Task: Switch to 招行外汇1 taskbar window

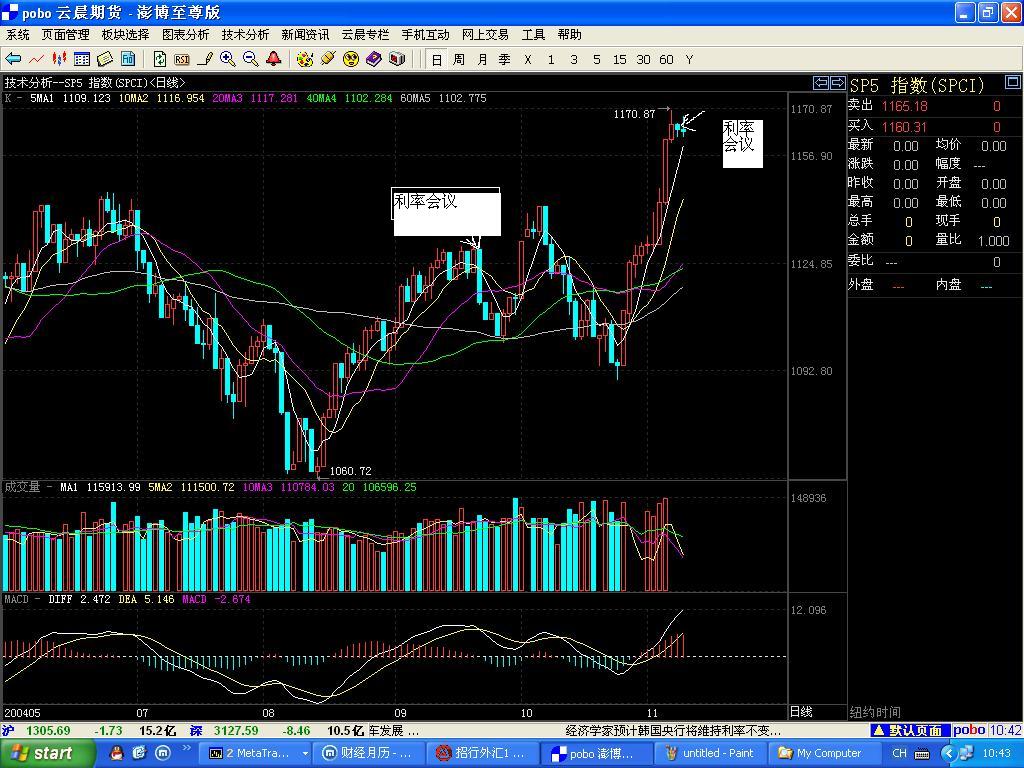Action: pos(483,753)
